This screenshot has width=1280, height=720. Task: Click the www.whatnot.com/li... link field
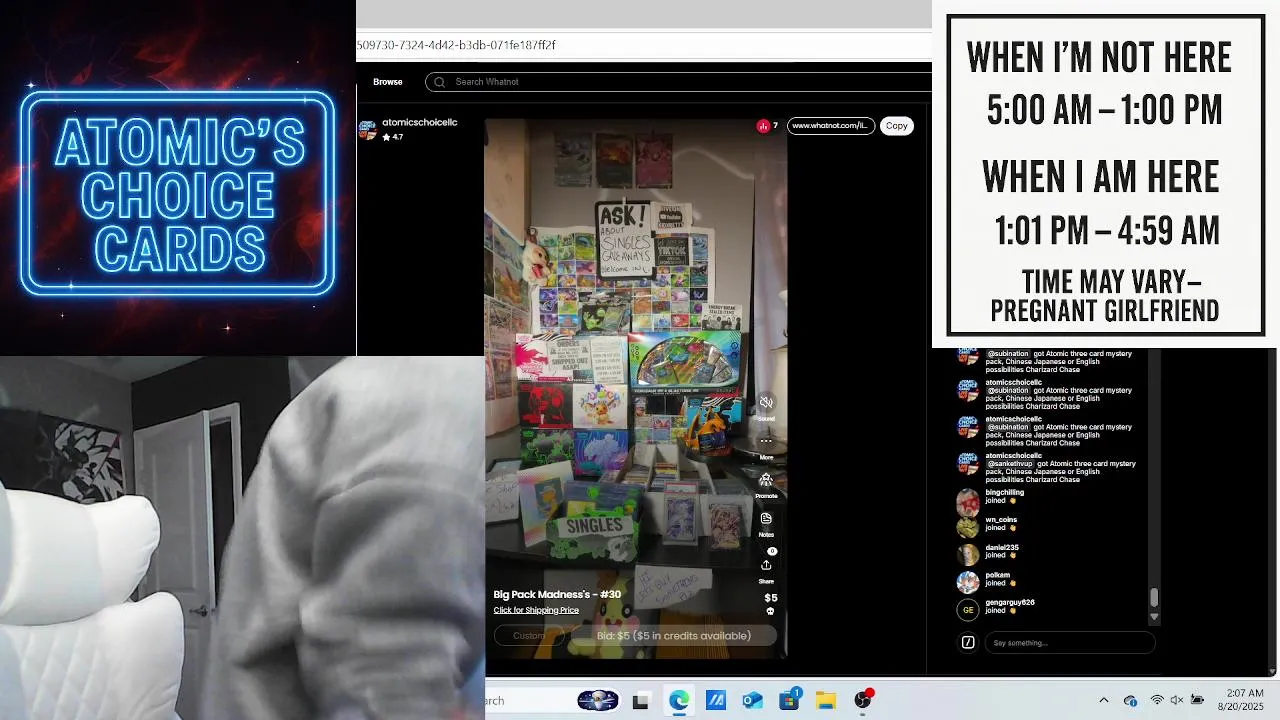tap(830, 126)
